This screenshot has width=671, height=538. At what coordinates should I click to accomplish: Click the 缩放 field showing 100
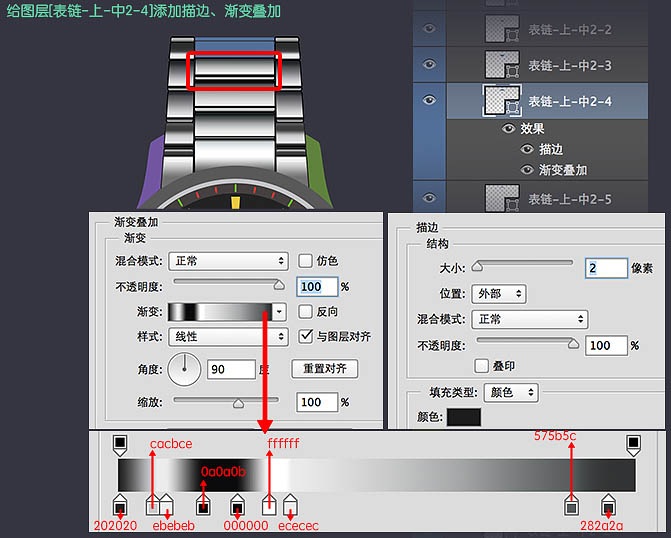pos(317,402)
